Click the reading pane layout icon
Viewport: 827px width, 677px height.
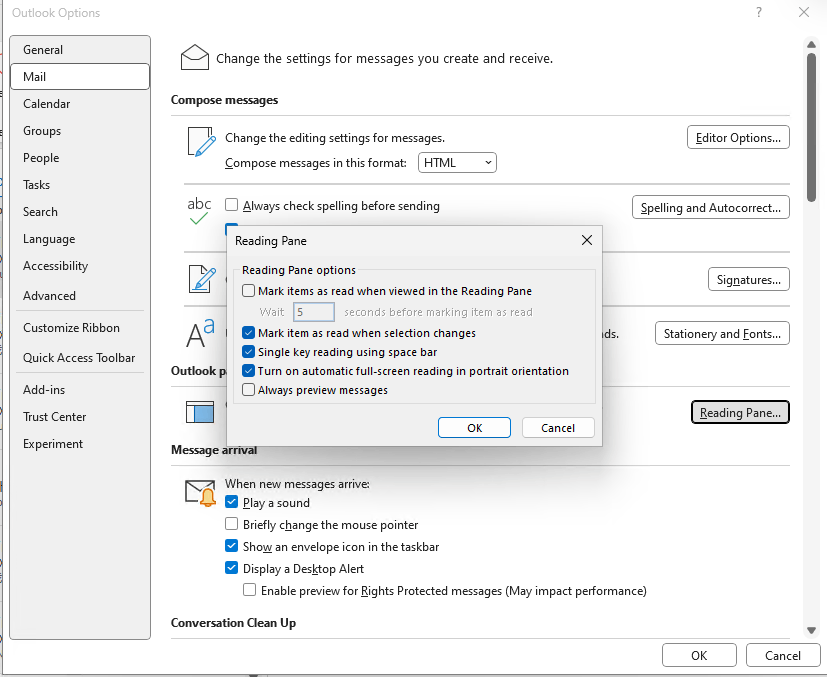(x=200, y=412)
